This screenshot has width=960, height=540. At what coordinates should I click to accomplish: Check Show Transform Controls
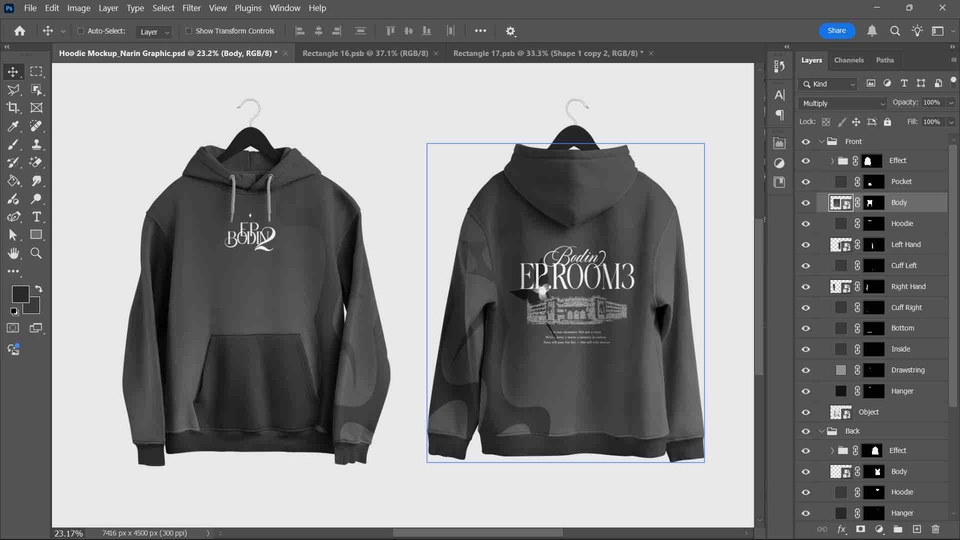pyautogui.click(x=190, y=31)
